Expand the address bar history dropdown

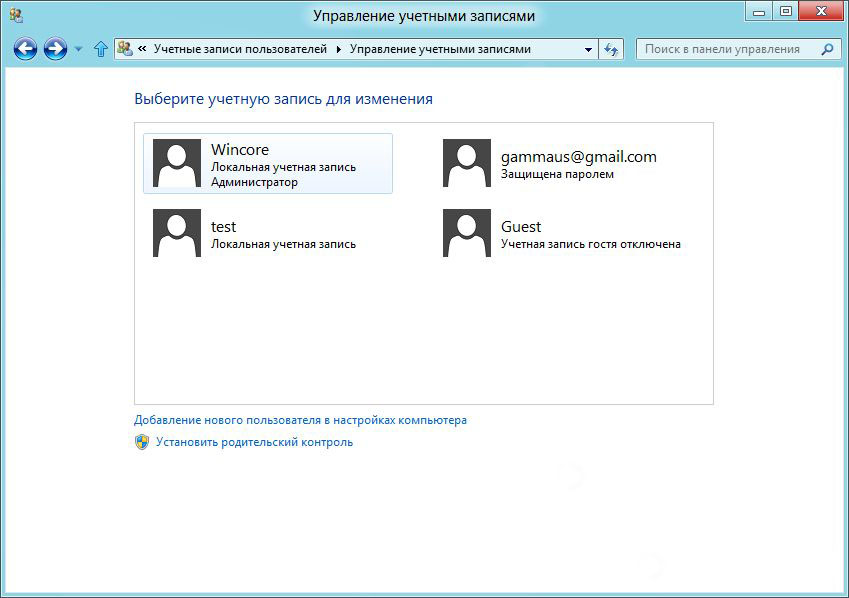588,49
